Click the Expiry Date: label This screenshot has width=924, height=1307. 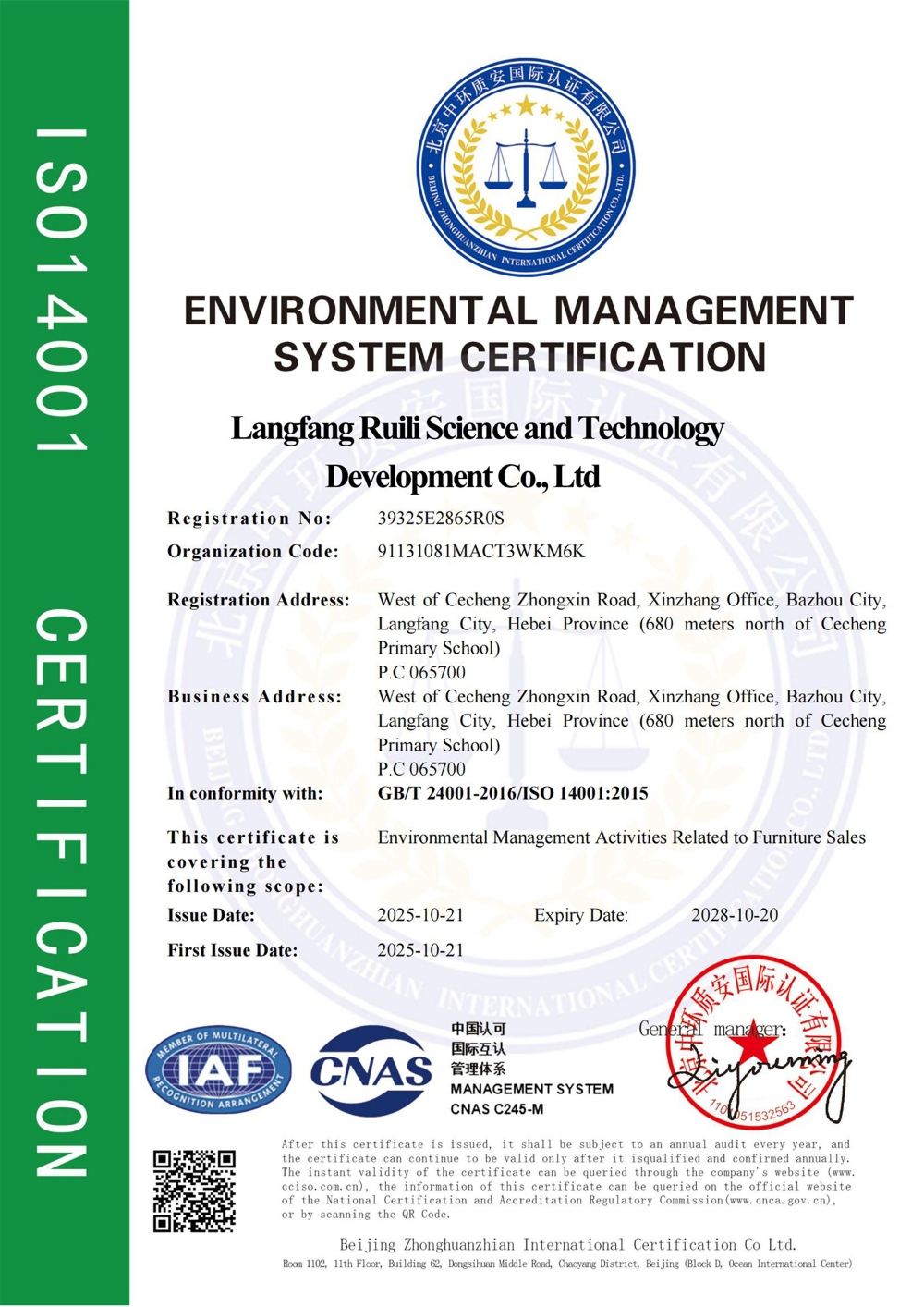point(581,915)
